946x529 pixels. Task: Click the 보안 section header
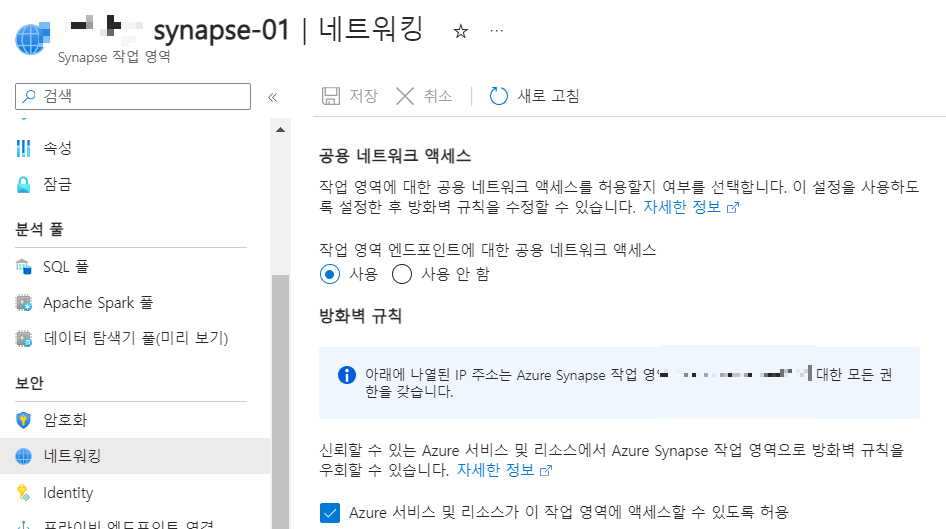tap(30, 383)
